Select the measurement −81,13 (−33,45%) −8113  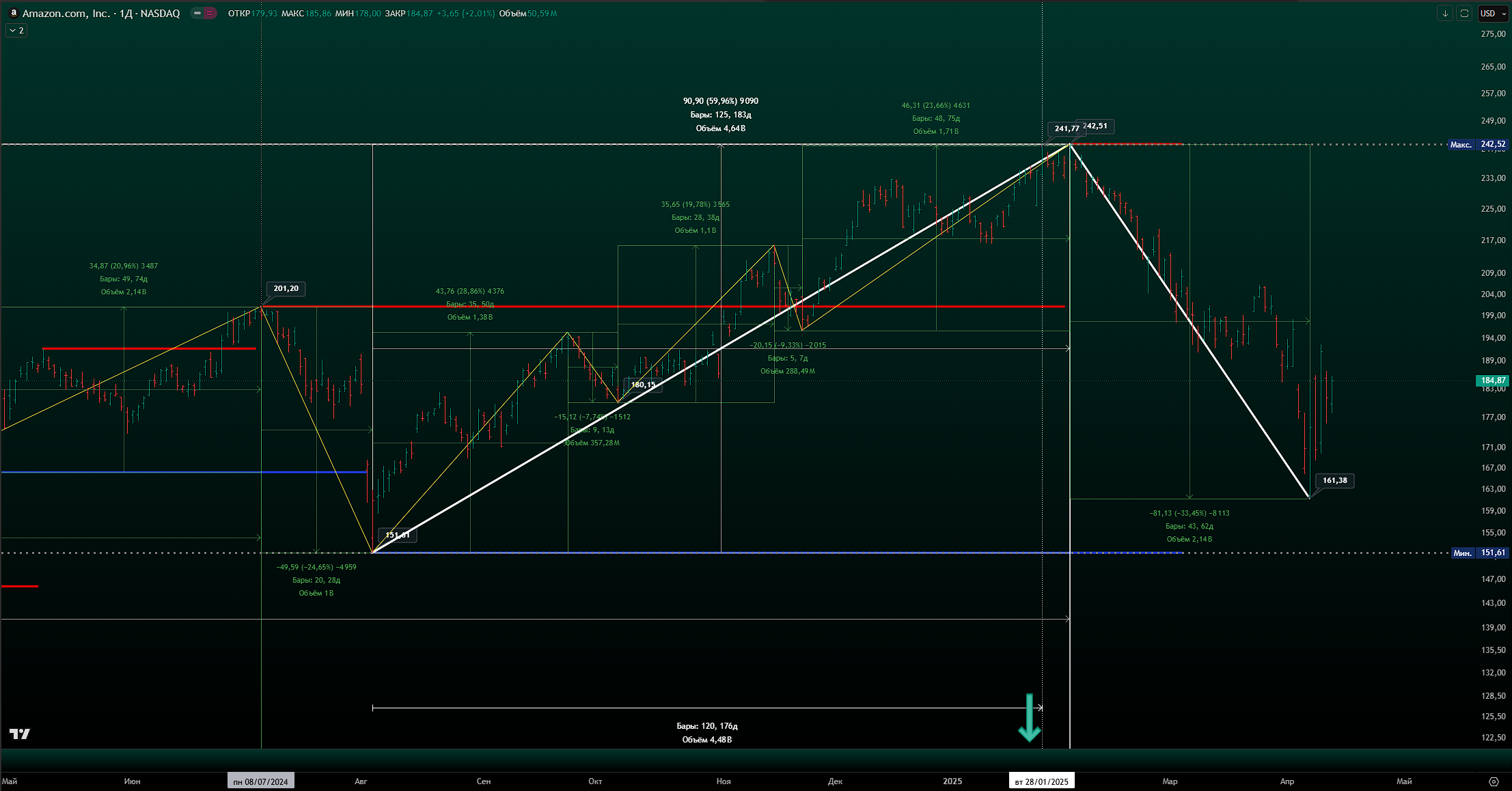[x=1190, y=513]
